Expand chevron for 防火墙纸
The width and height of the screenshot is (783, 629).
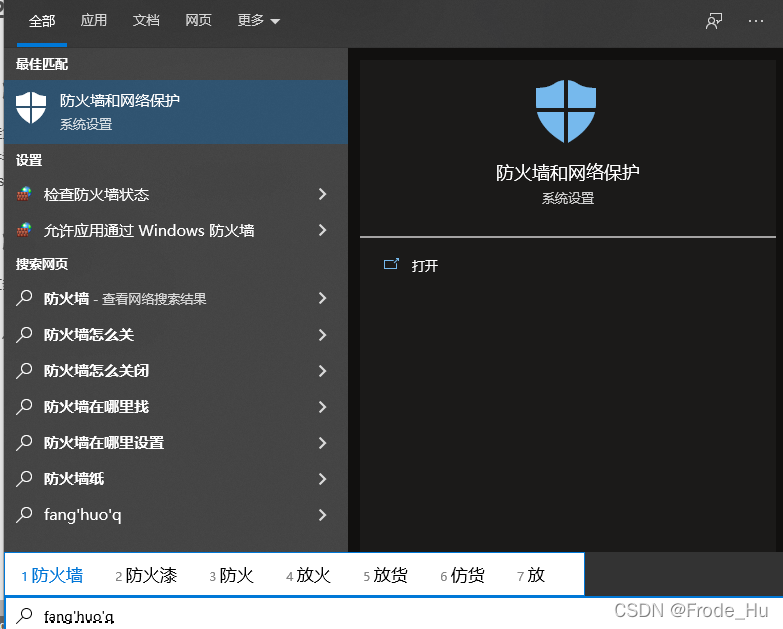323,479
